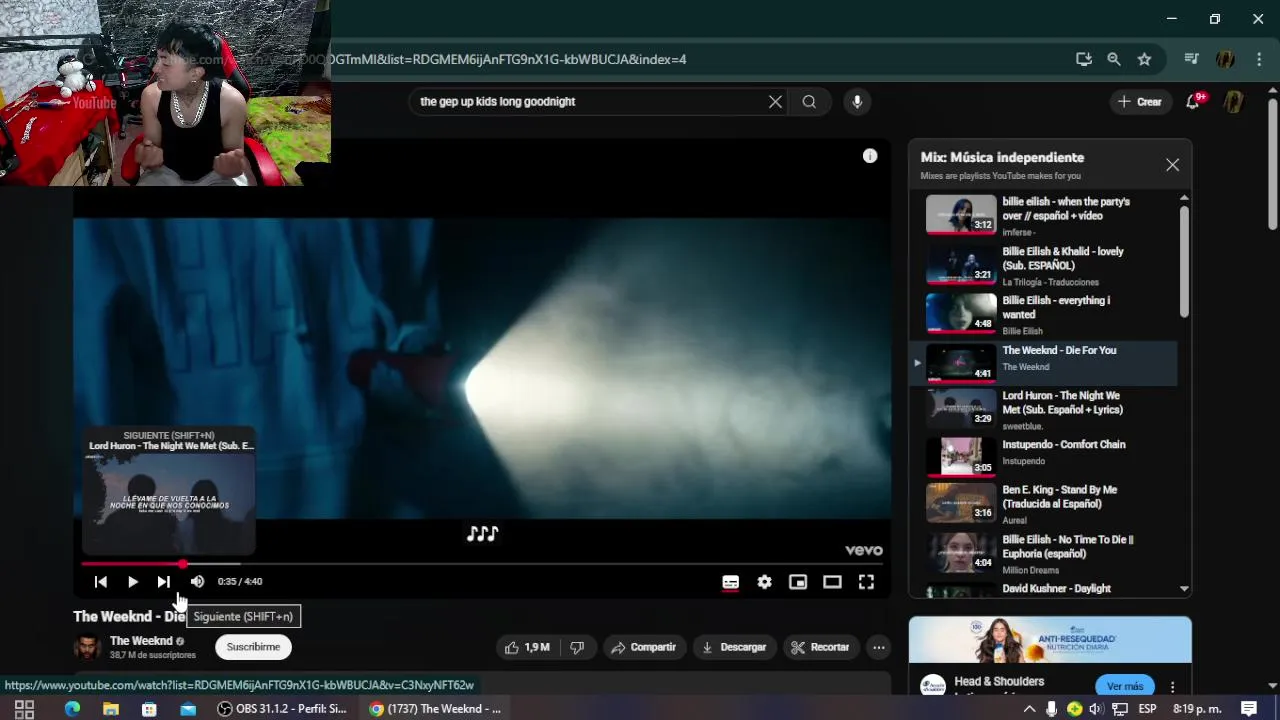This screenshot has height=720, width=1280.
Task: Play Billie Eilish - No Time To Die
Action: (x=1045, y=553)
